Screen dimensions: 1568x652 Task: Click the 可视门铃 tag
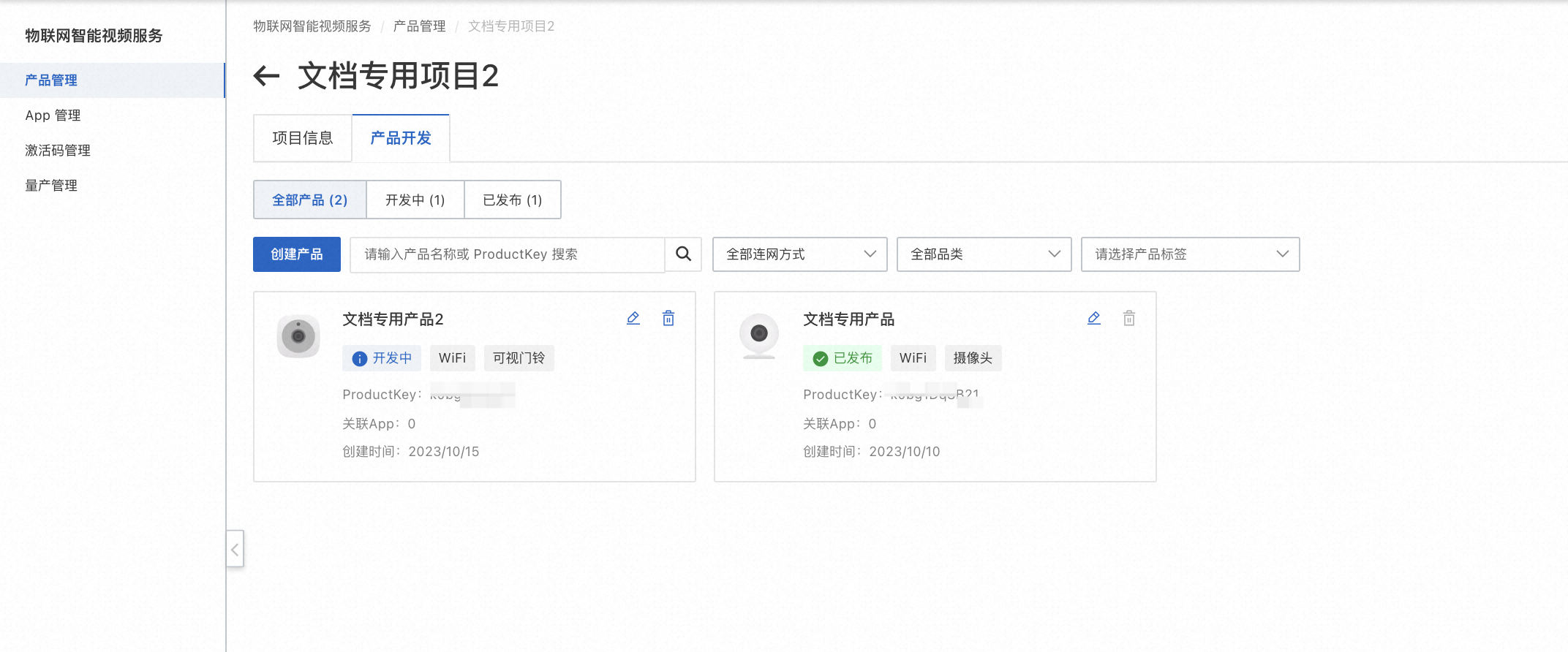519,358
